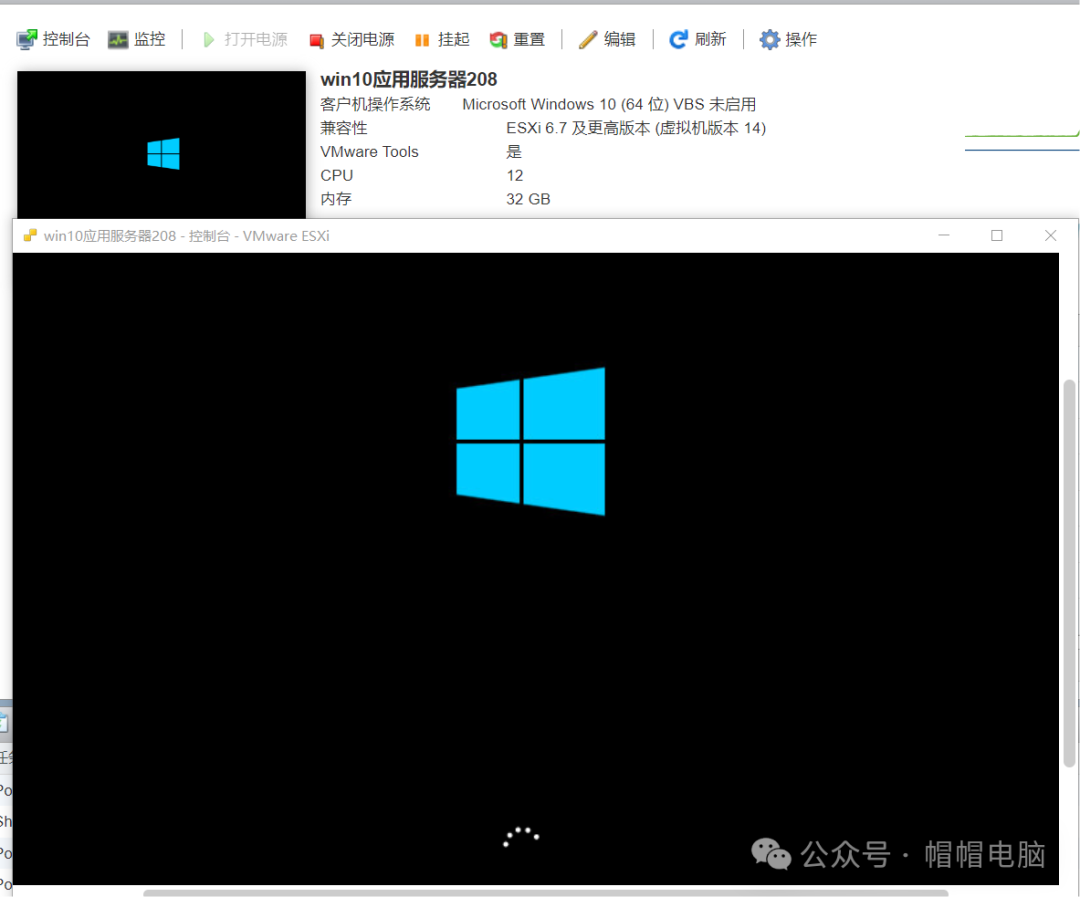The image size is (1080, 897).
Task: Suspend the VM with 挂起
Action: point(441,40)
